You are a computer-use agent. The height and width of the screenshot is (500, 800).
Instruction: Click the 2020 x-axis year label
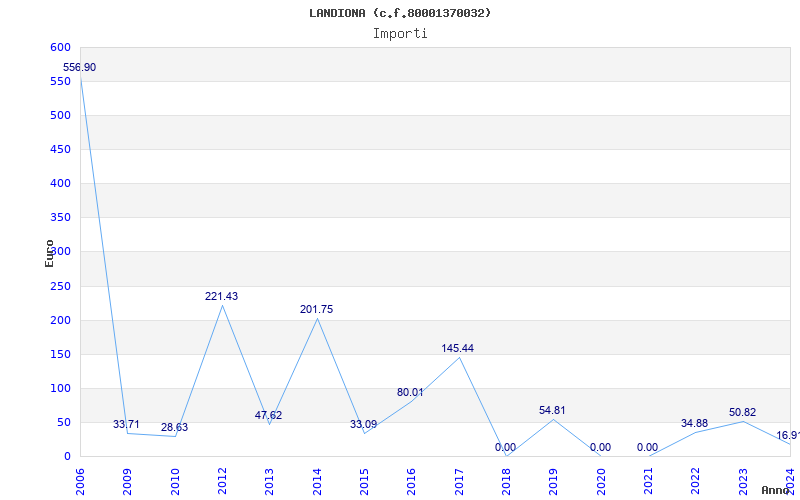[601, 482]
